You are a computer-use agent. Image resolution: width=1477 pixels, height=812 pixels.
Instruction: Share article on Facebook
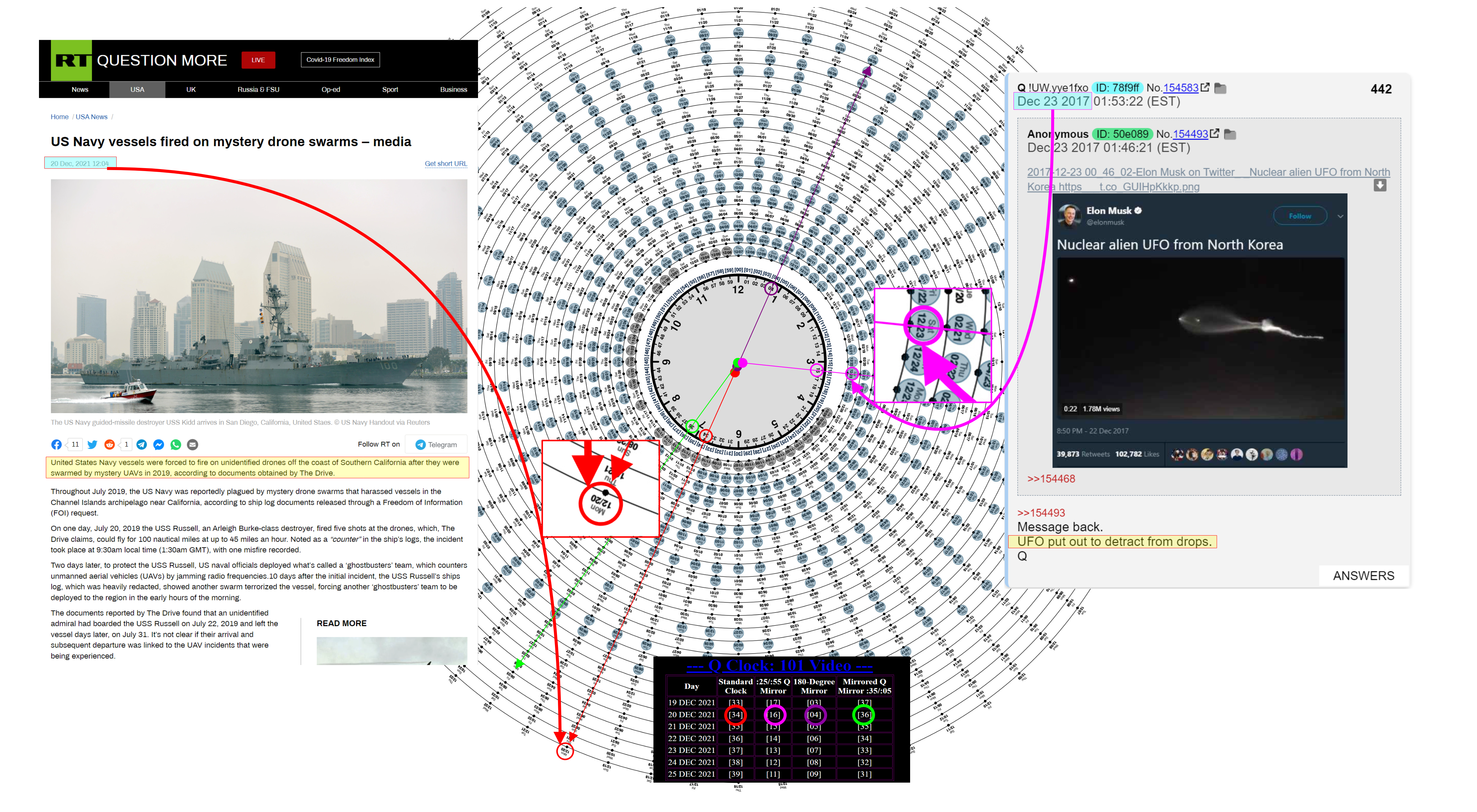(56, 445)
